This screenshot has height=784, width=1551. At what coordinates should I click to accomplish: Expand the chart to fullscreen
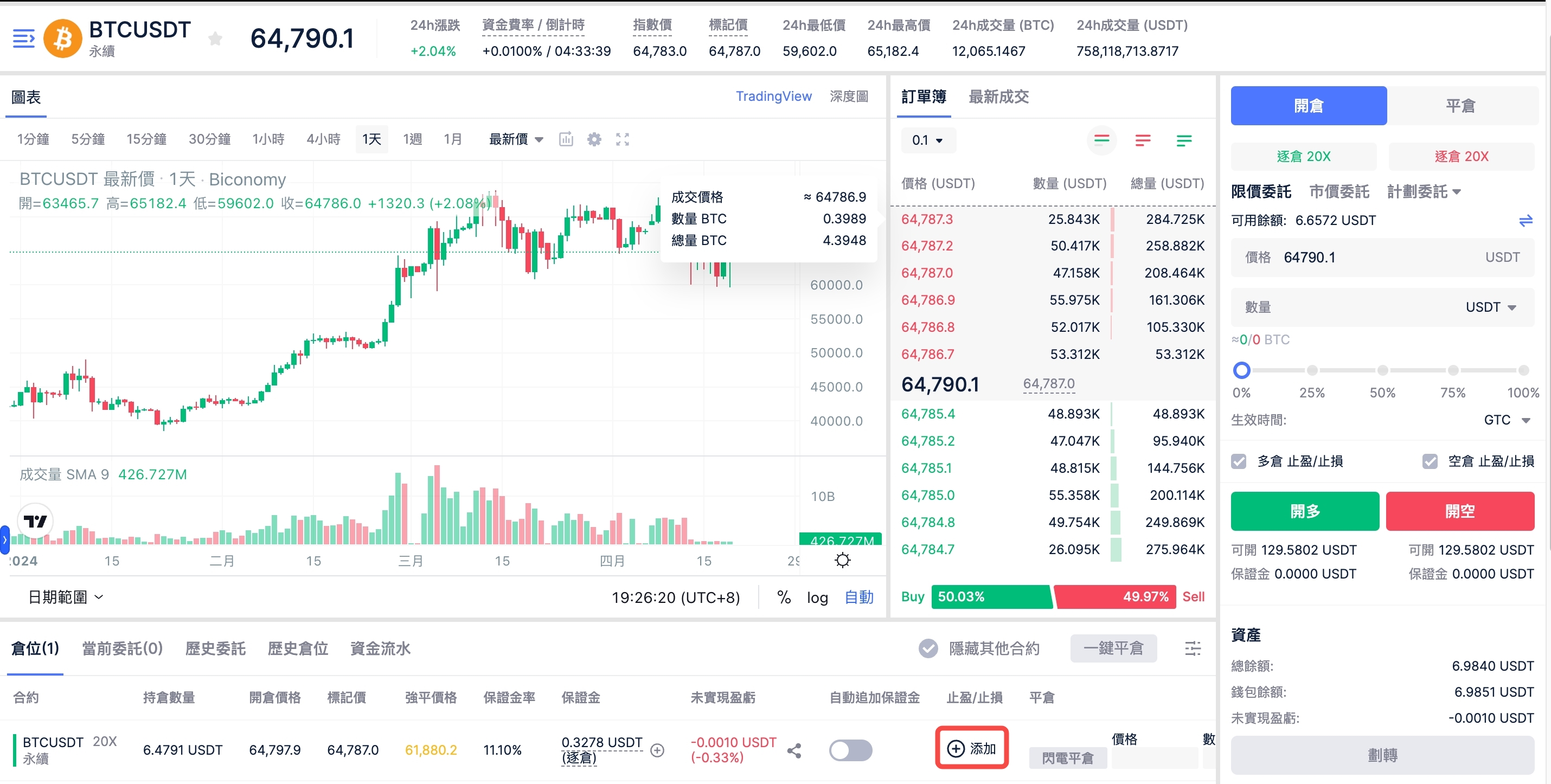(623, 140)
